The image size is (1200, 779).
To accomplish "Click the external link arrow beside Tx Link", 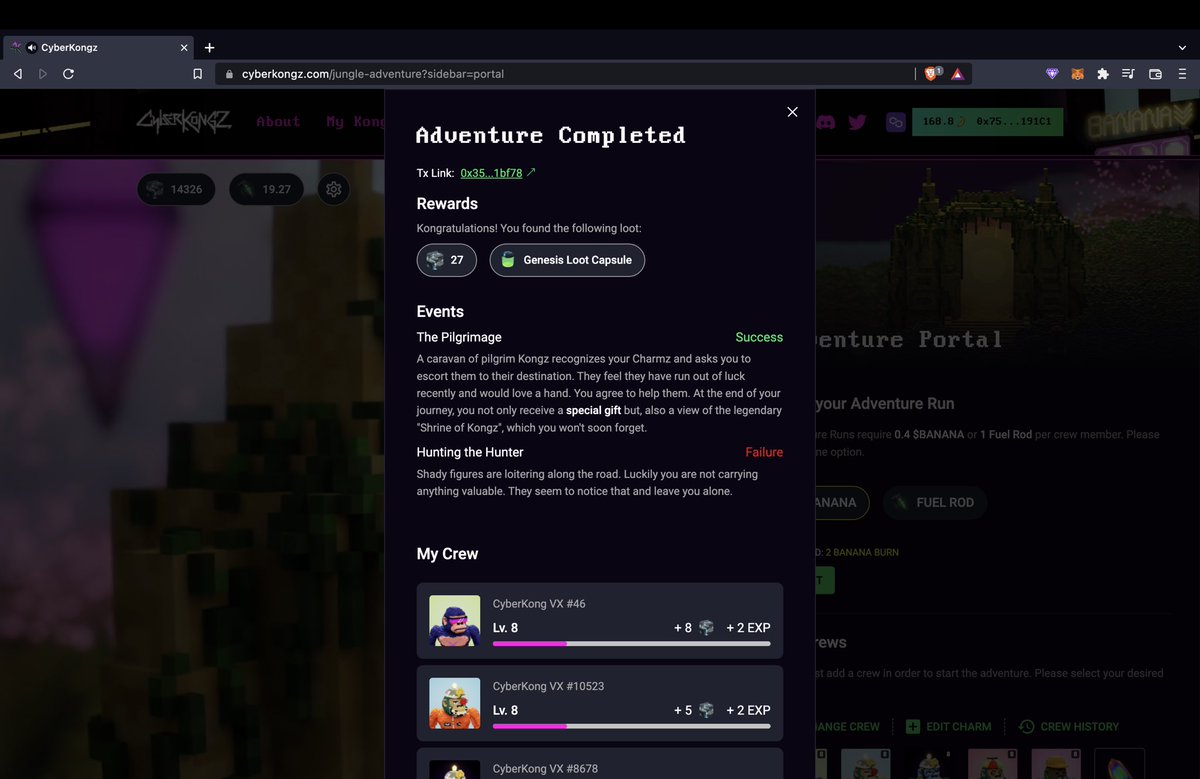I will 531,172.
